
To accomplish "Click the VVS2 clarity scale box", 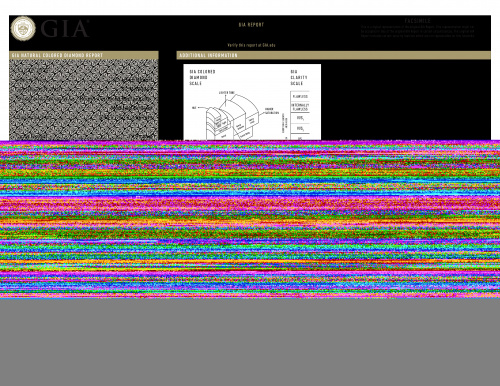I will pos(300,128).
